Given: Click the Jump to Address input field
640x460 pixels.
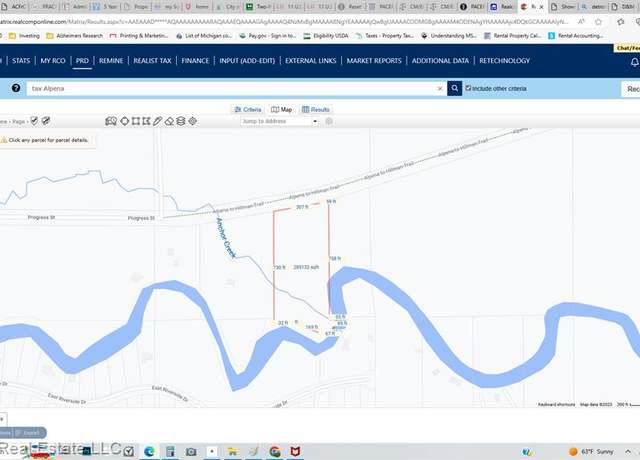Looking at the screenshot, I should tap(276, 121).
